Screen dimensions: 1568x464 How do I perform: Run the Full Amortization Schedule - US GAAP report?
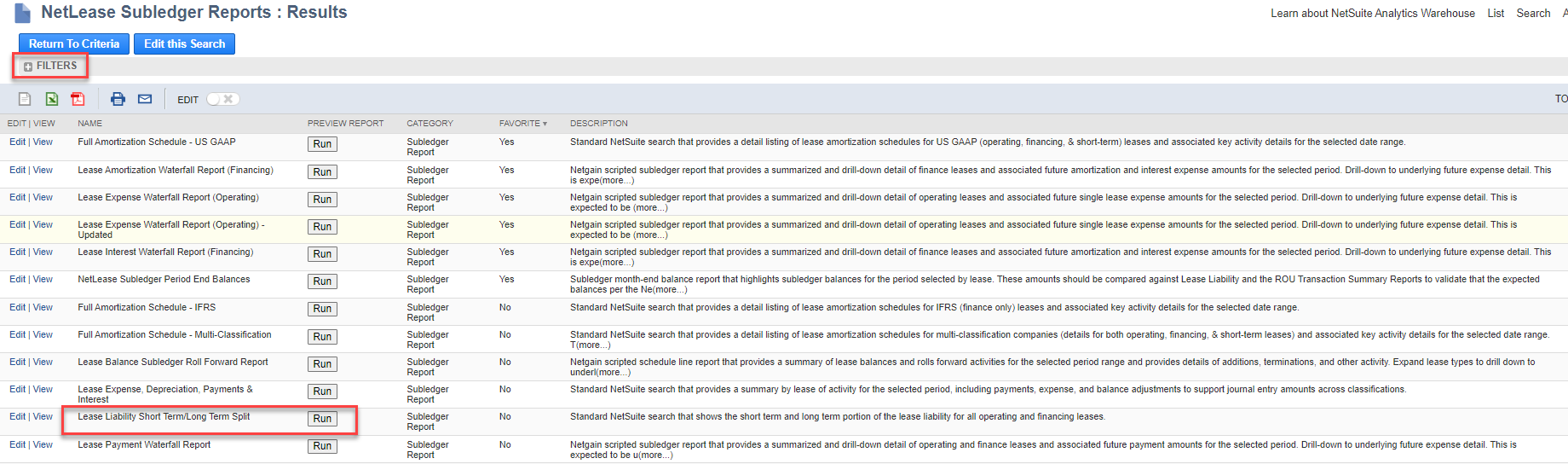[322, 144]
